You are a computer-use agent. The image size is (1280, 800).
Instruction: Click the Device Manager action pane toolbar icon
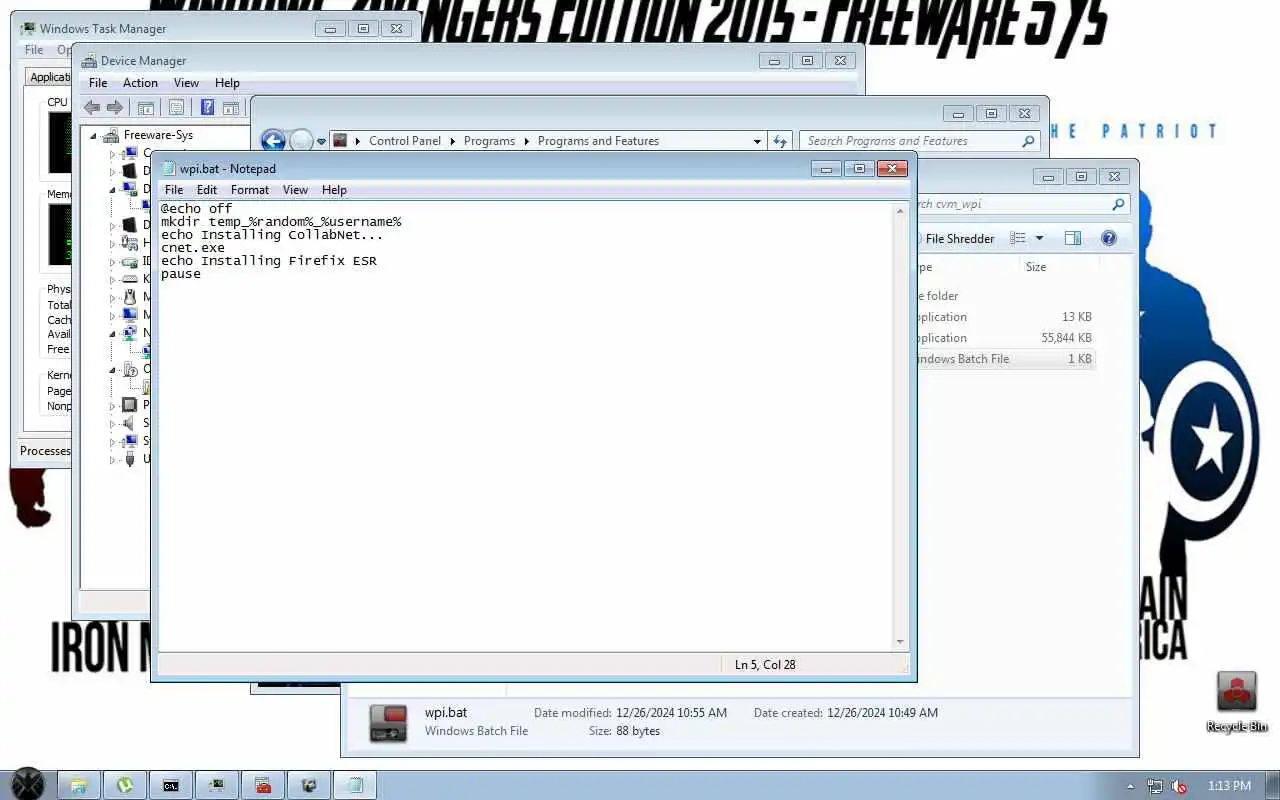(x=231, y=108)
